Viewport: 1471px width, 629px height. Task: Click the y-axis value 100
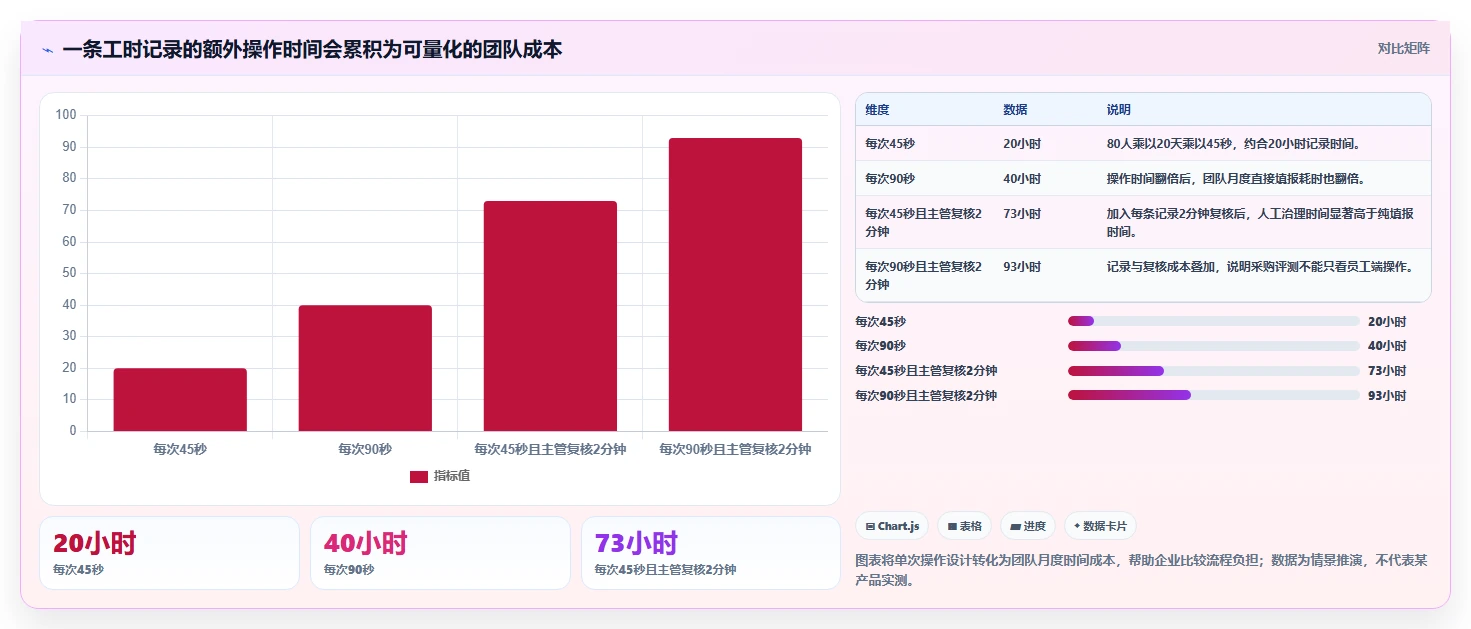point(66,115)
